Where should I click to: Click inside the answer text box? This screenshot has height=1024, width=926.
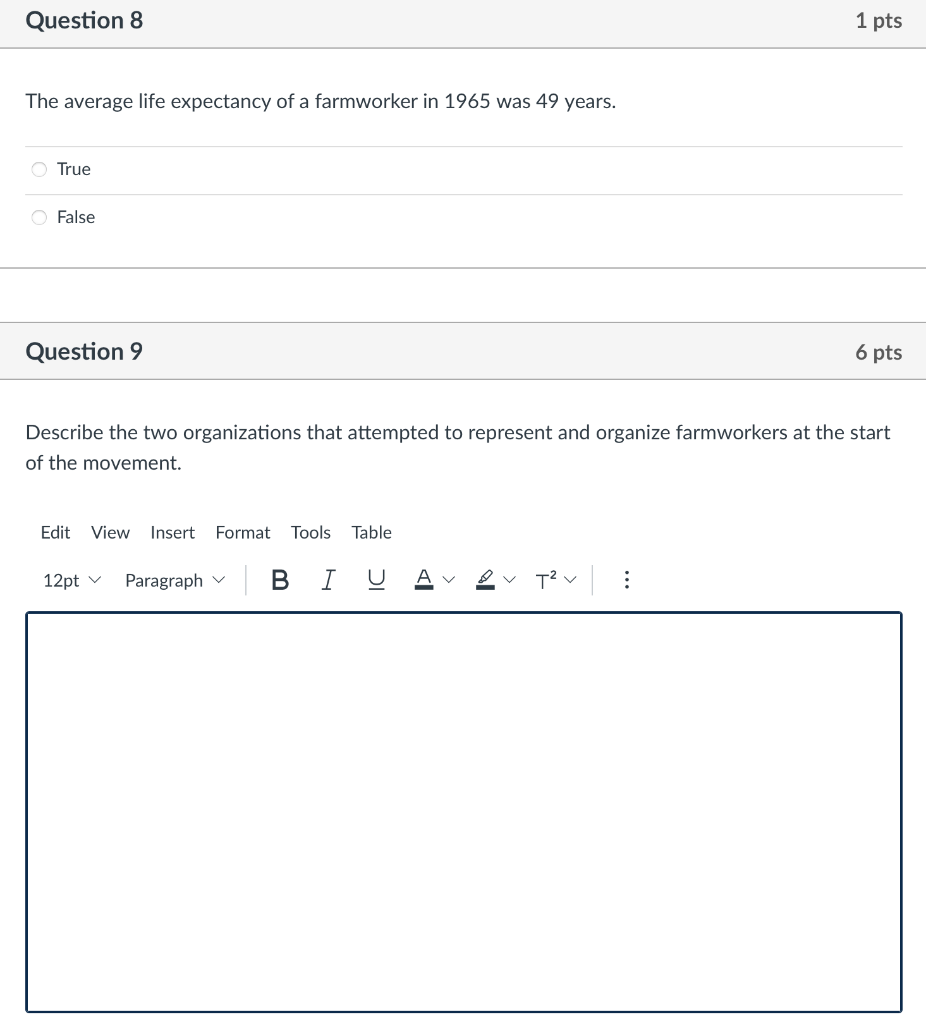(463, 810)
